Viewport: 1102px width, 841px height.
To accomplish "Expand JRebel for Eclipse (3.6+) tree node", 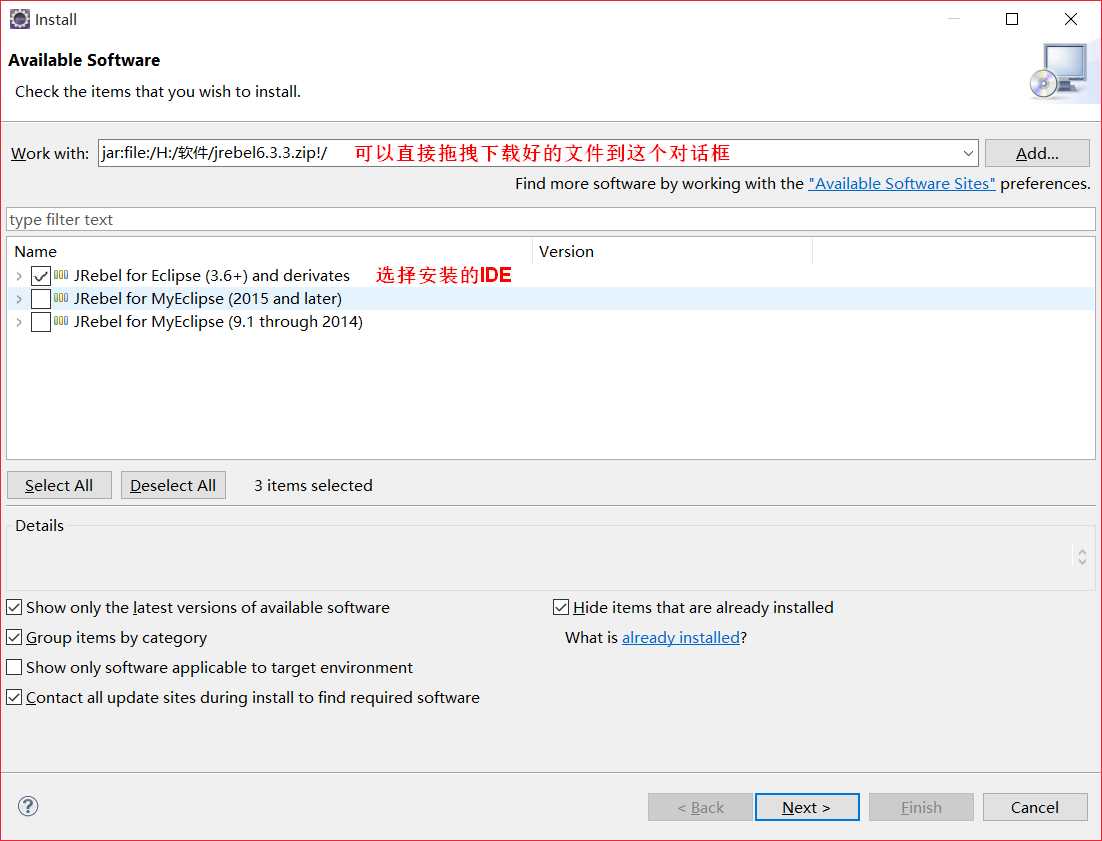I will pos(19,275).
